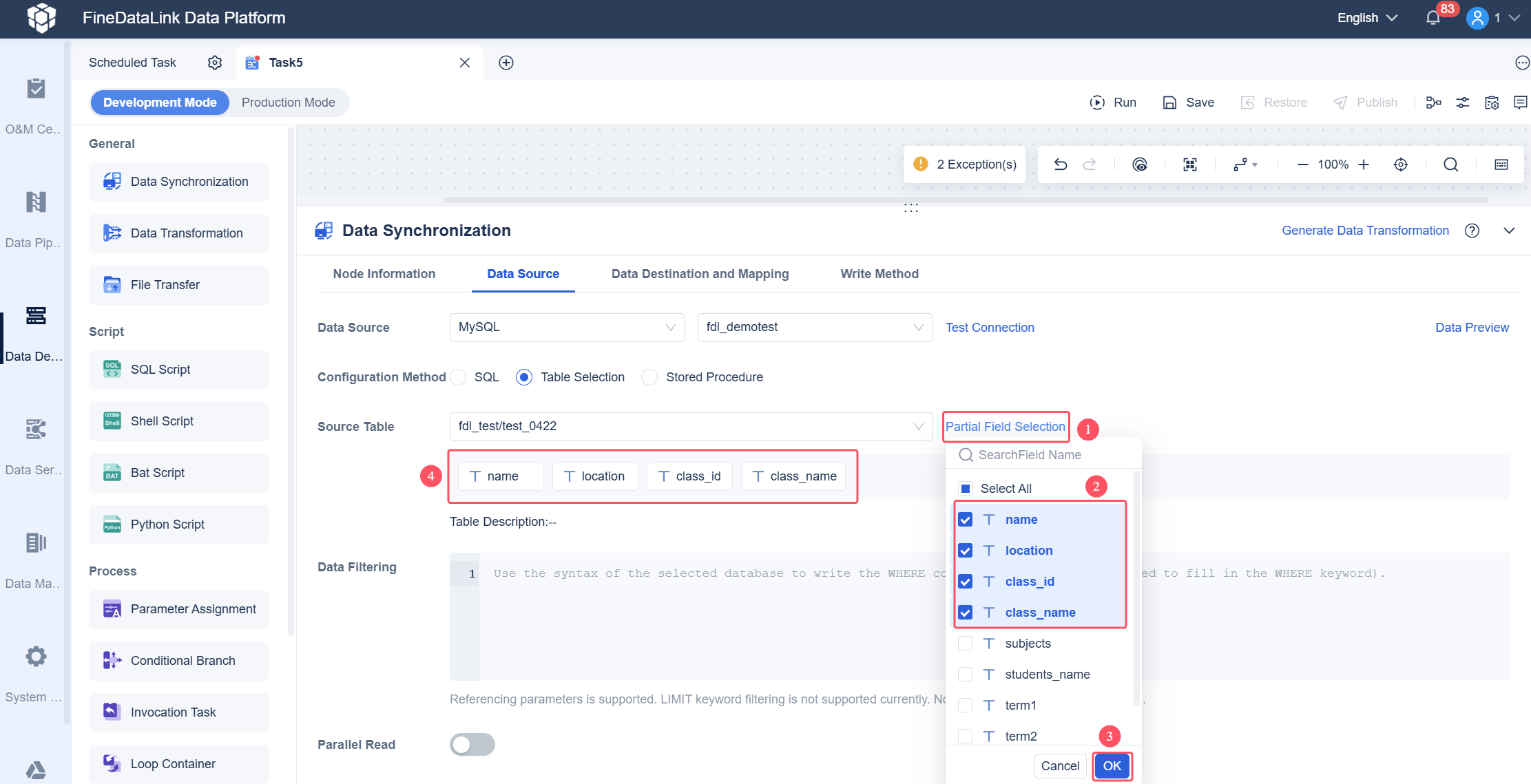The width and height of the screenshot is (1531, 784).
Task: Click the redo arrow in canvas toolbar
Action: [1090, 165]
